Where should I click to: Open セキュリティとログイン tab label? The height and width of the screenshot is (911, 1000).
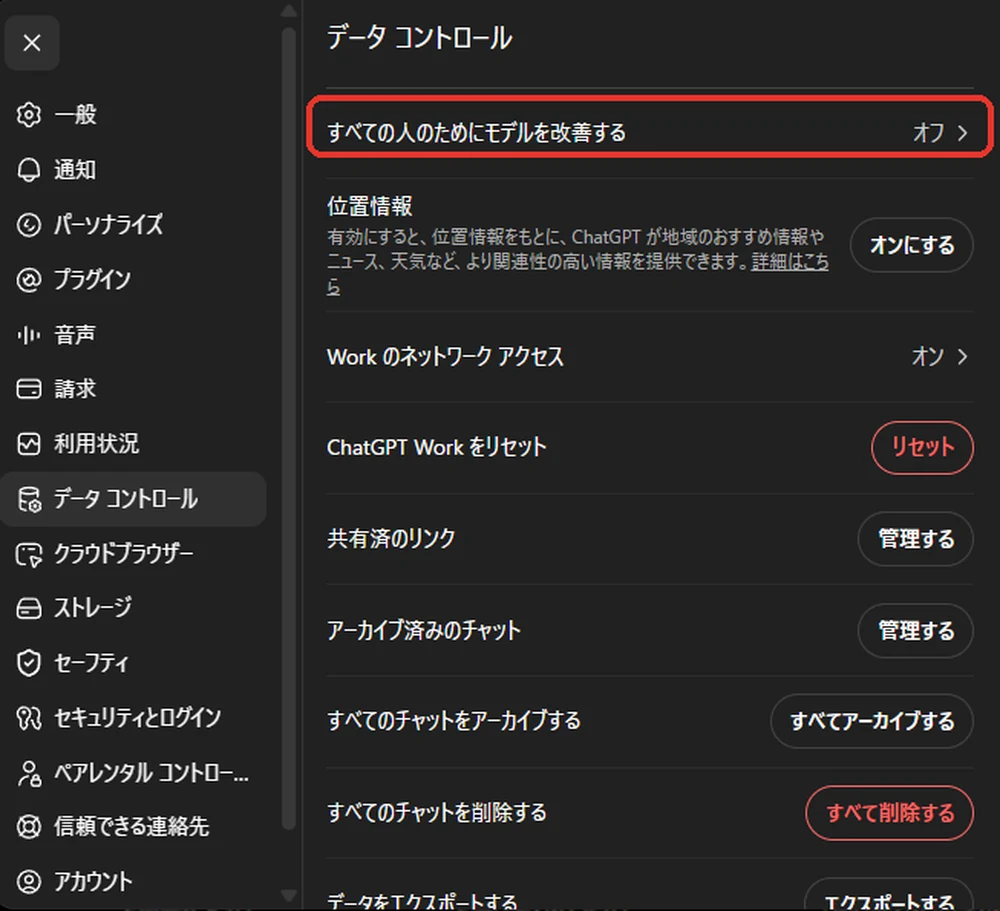tap(138, 718)
